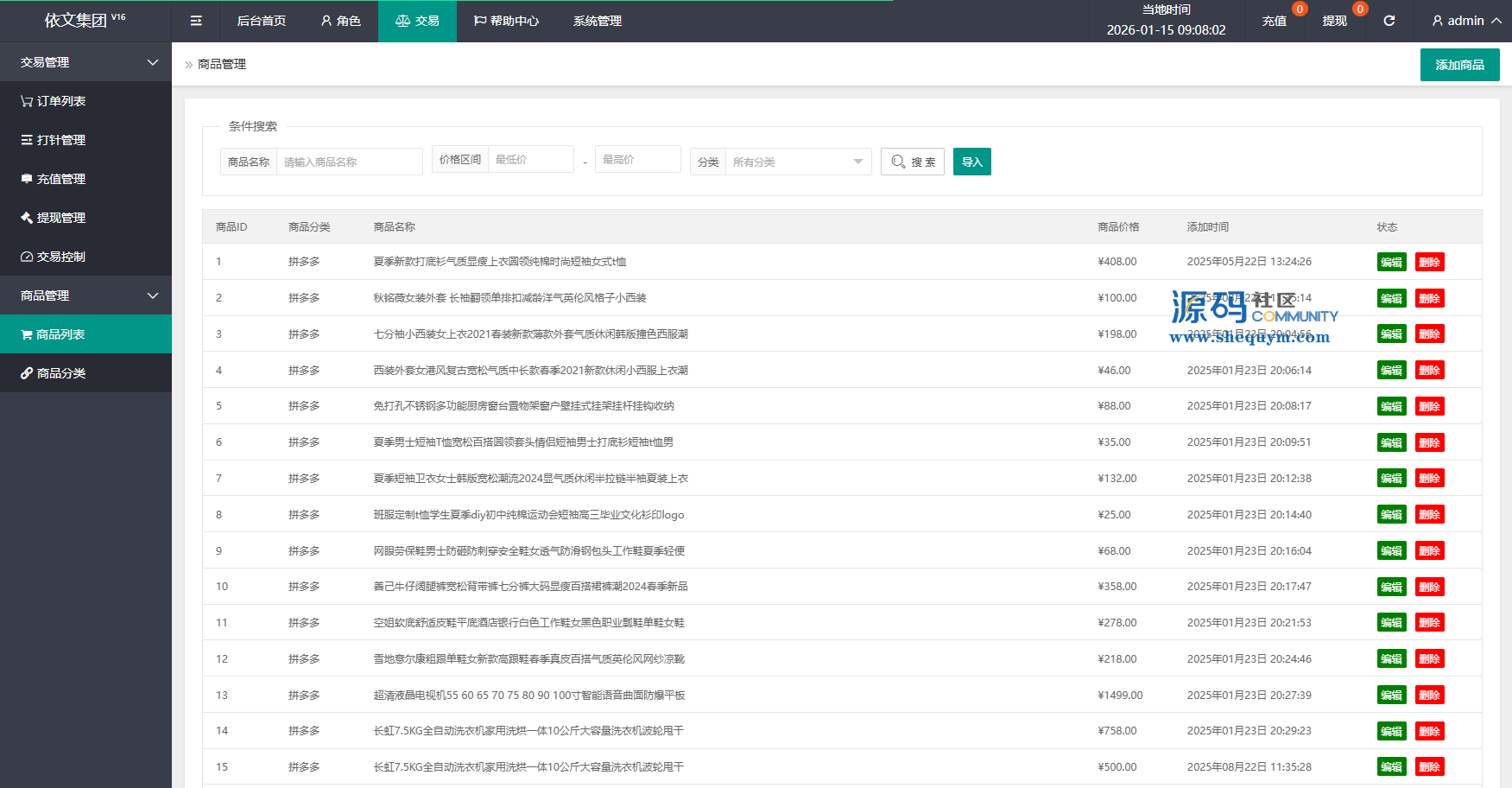Go to 充值管理 in the sidebar
The width and height of the screenshot is (1512, 788).
[x=54, y=179]
